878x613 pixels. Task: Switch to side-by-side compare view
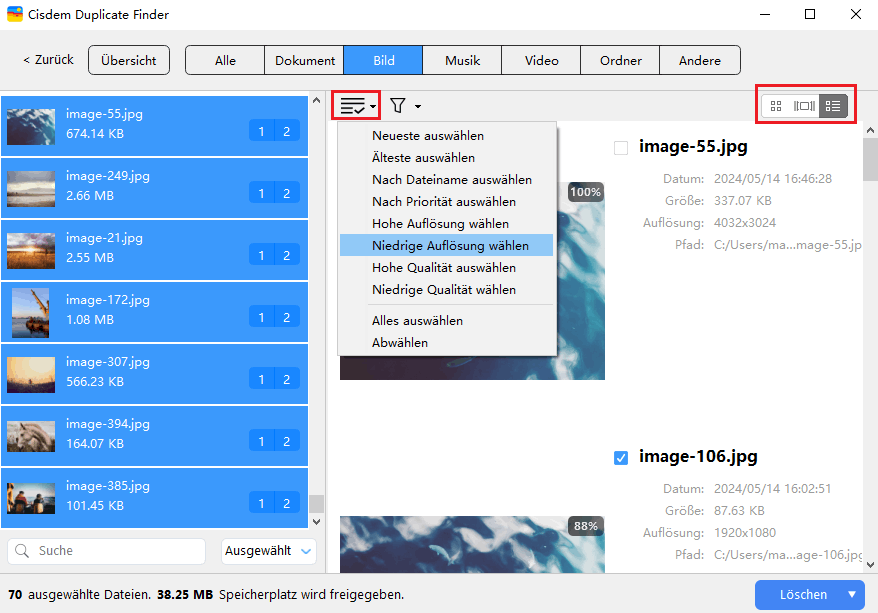(x=804, y=106)
